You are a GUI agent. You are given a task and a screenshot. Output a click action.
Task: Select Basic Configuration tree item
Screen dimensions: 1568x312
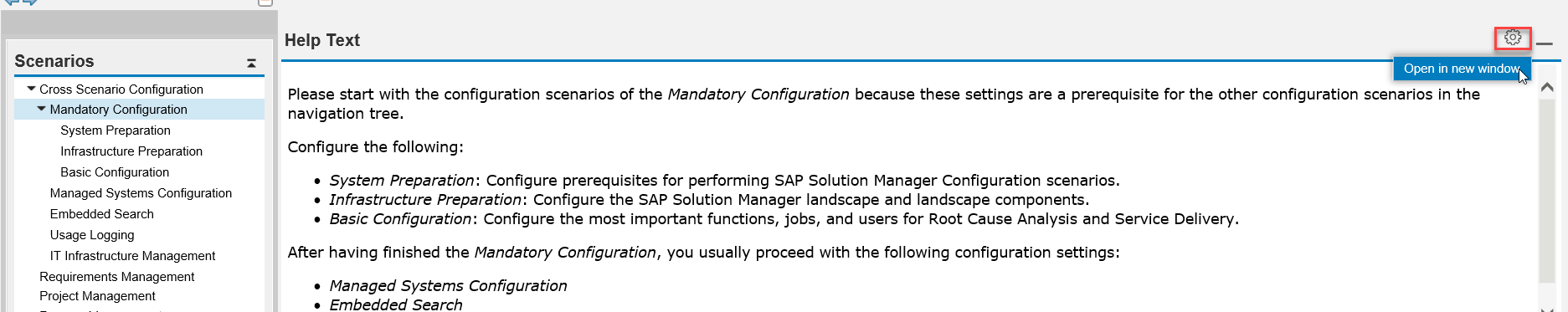point(115,172)
